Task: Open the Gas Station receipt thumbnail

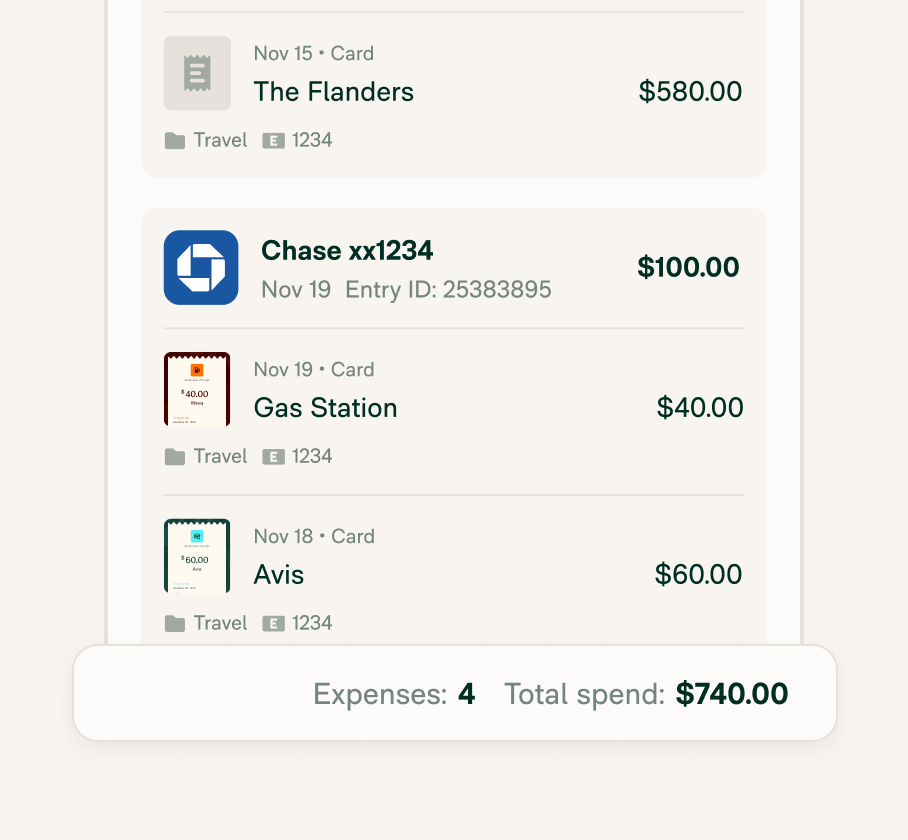Action: [197, 389]
